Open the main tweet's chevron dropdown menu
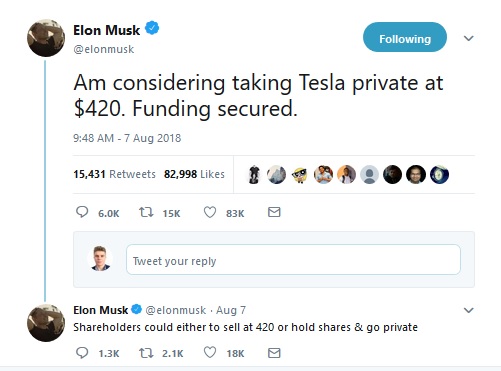Viewport: 501px width, 371px height. 468,38
